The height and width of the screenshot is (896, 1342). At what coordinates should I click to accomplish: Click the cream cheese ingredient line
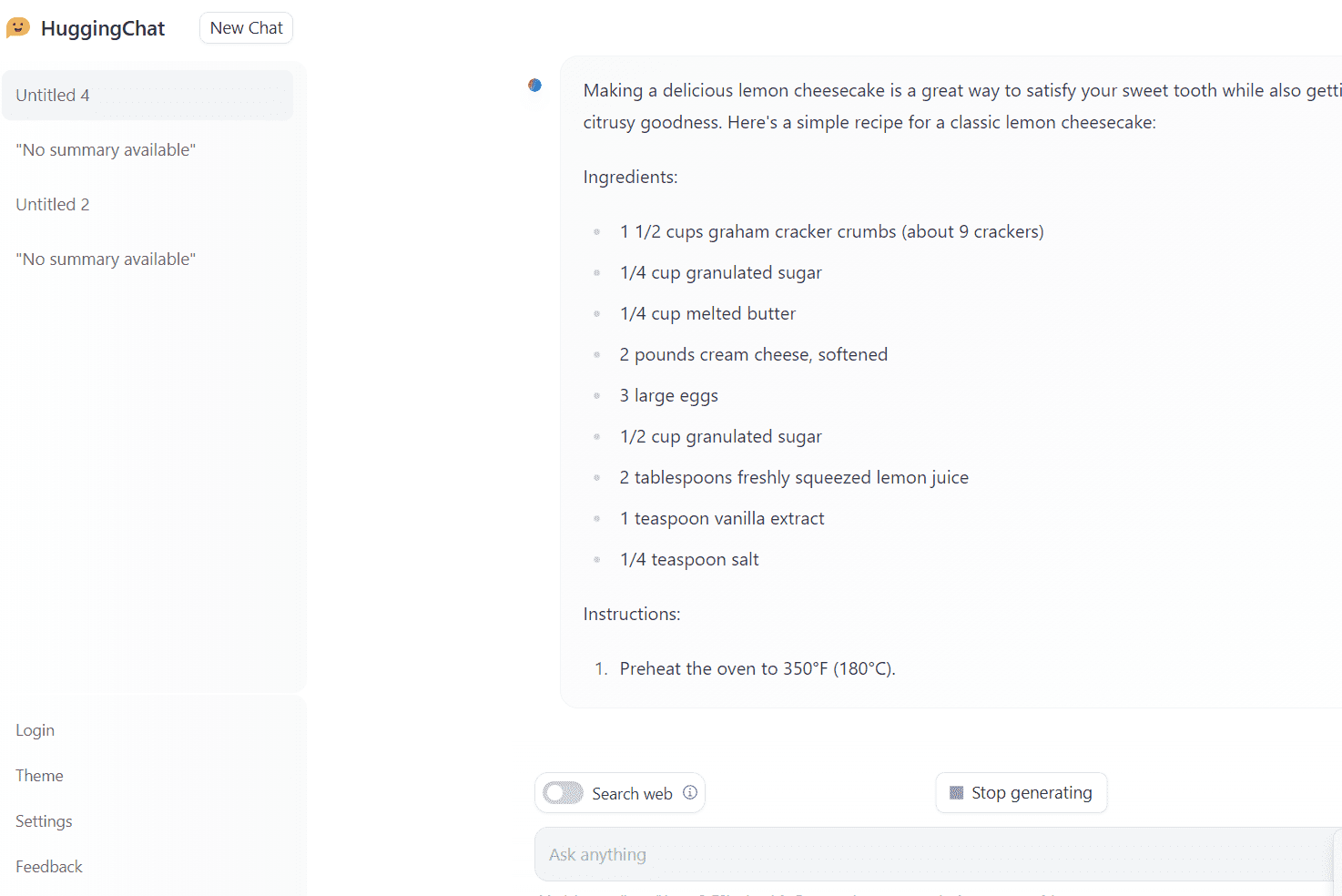point(753,355)
